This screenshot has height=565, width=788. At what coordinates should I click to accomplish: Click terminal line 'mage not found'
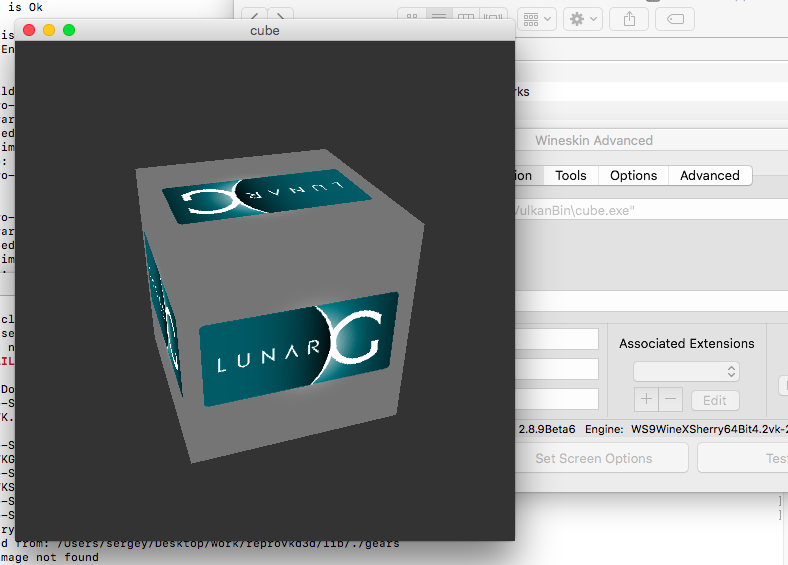click(49, 557)
